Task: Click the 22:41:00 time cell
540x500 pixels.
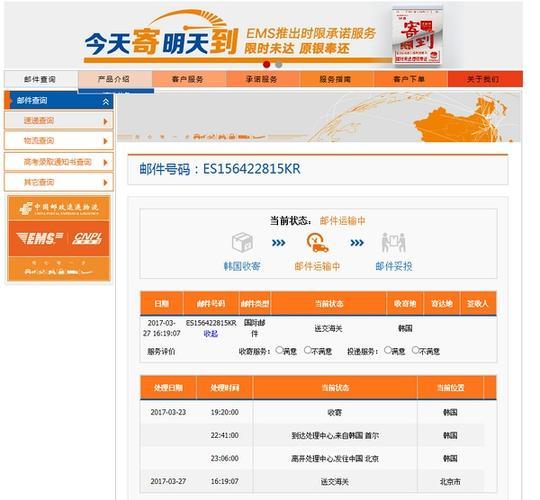Action: (225, 435)
